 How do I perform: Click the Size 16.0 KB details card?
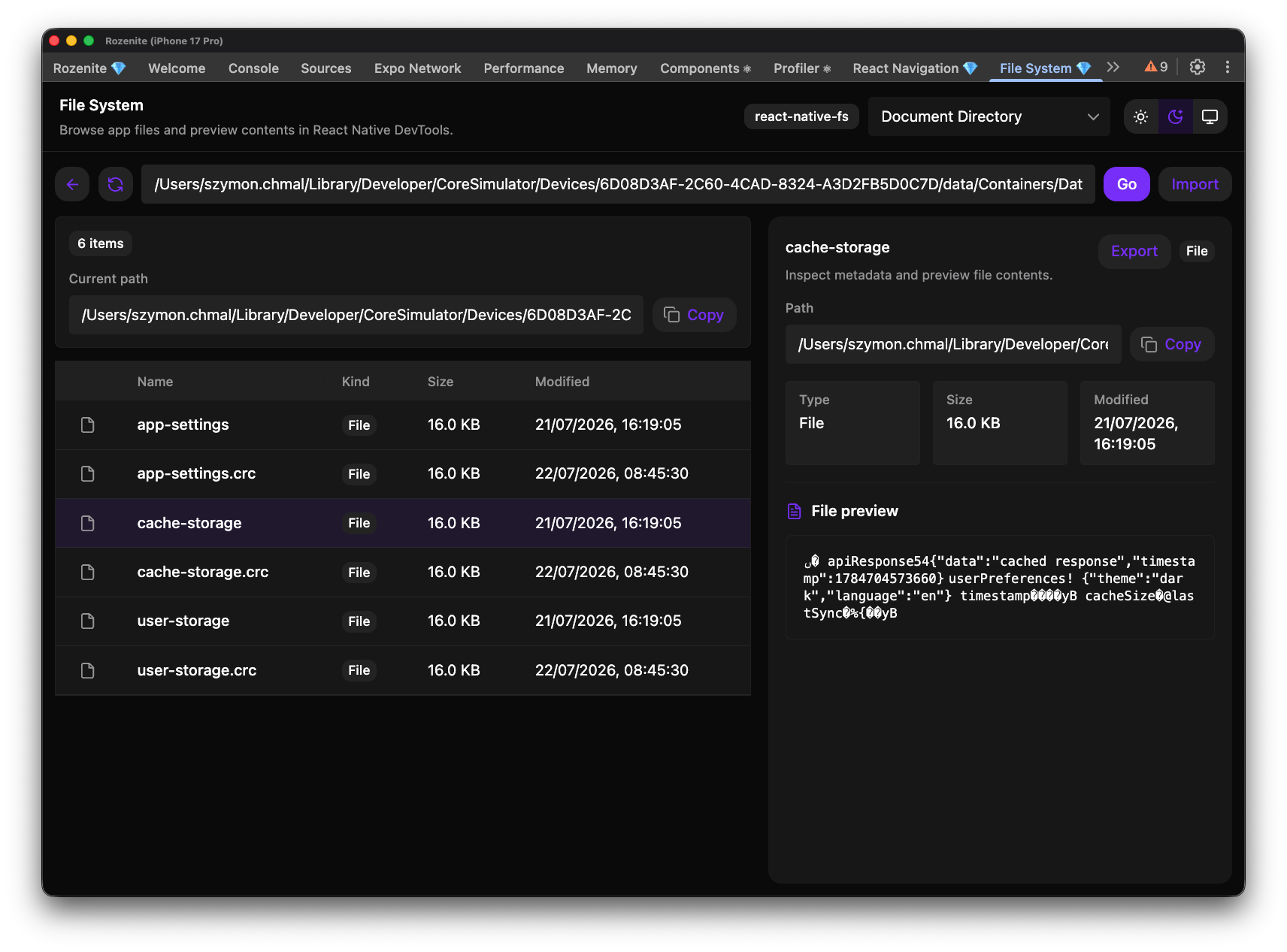point(1000,423)
